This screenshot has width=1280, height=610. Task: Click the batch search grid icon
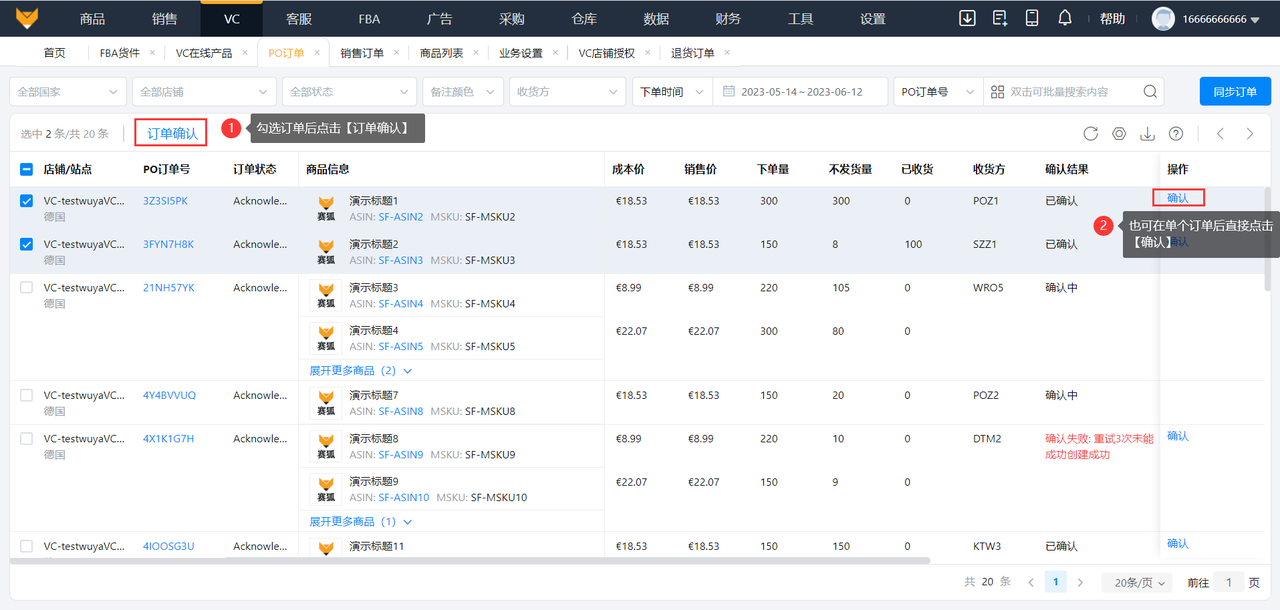click(997, 91)
